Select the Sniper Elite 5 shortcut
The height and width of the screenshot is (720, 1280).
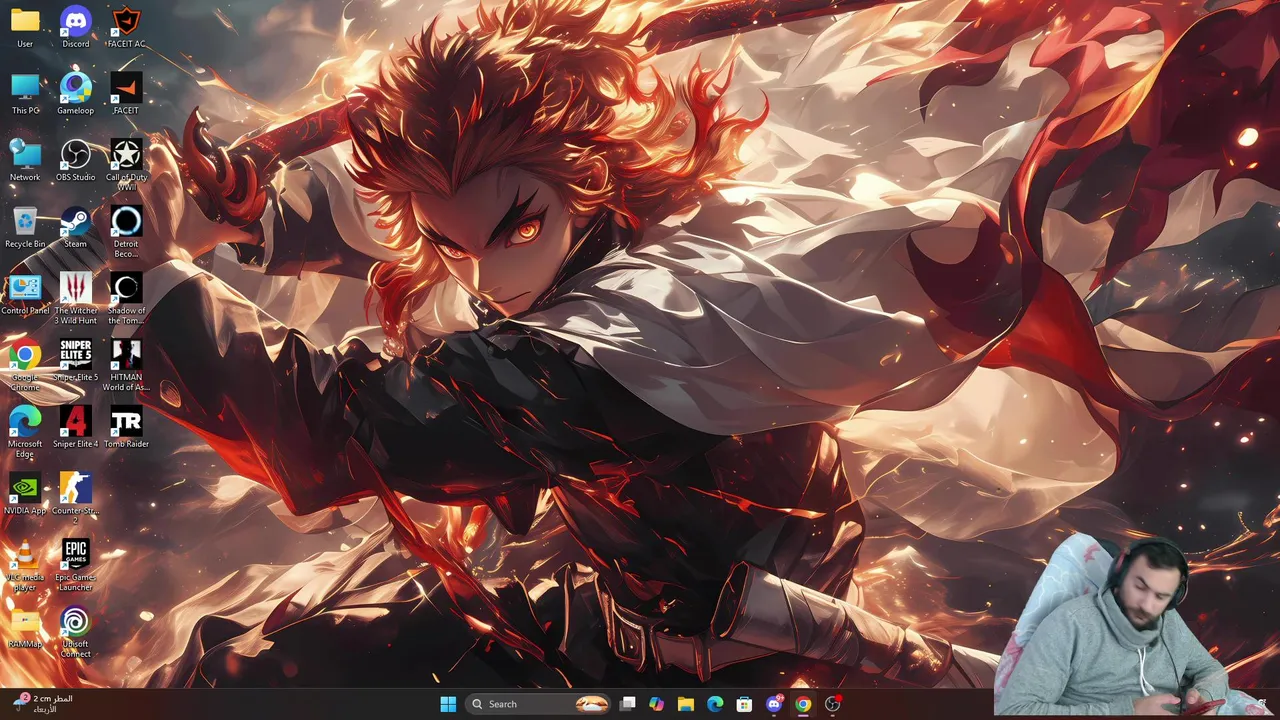pyautogui.click(x=76, y=361)
